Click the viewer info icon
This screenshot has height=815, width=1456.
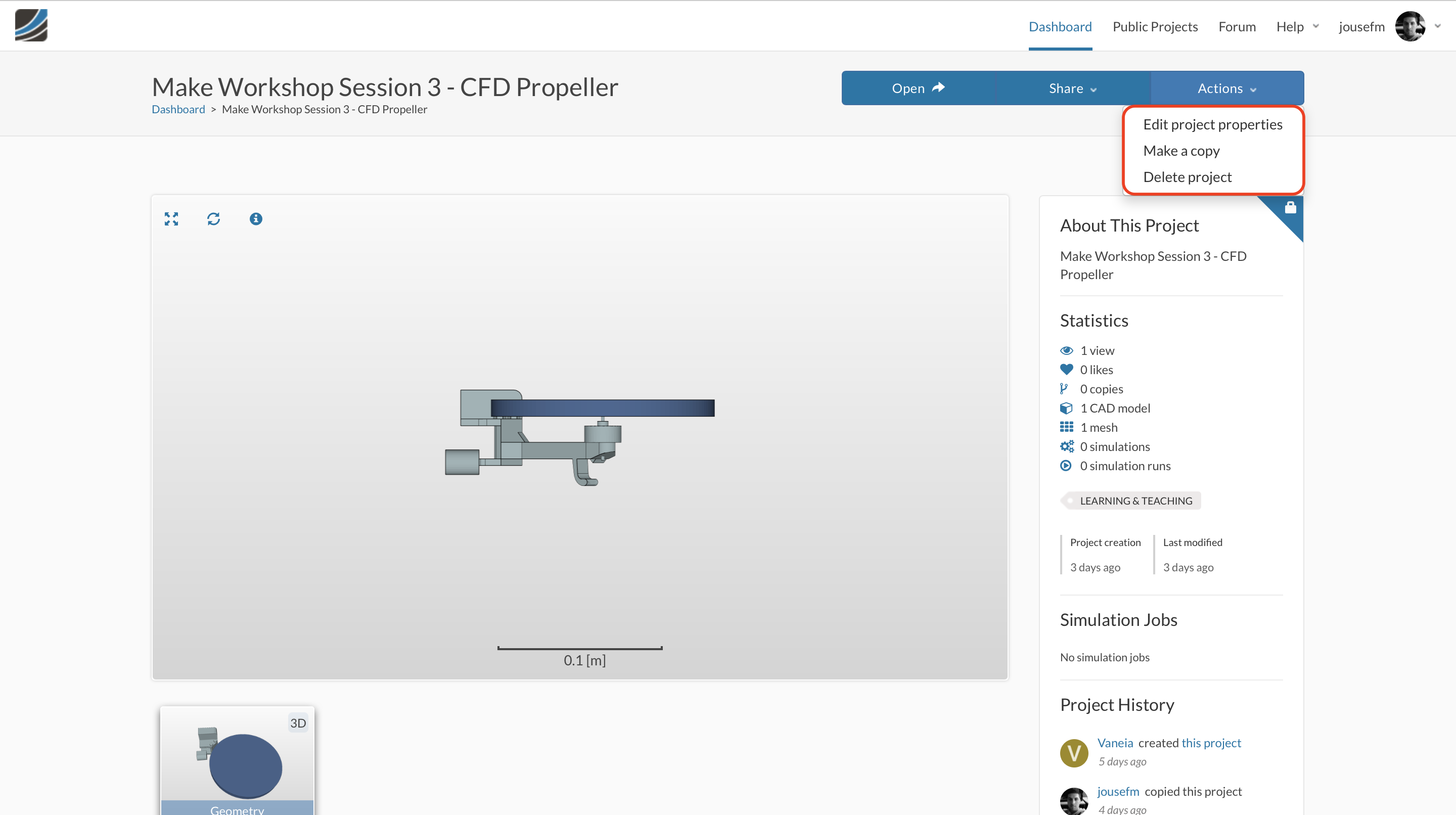tap(255, 219)
